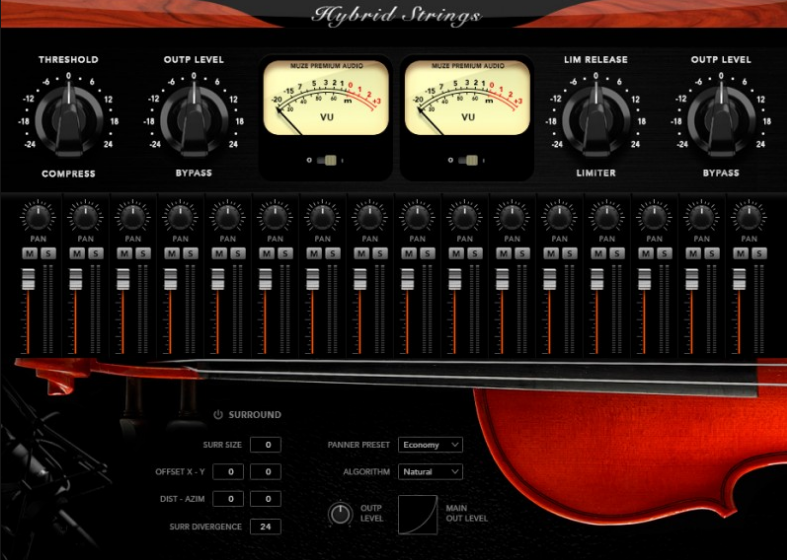
Task: Mute the last mixer channel
Action: point(739,254)
